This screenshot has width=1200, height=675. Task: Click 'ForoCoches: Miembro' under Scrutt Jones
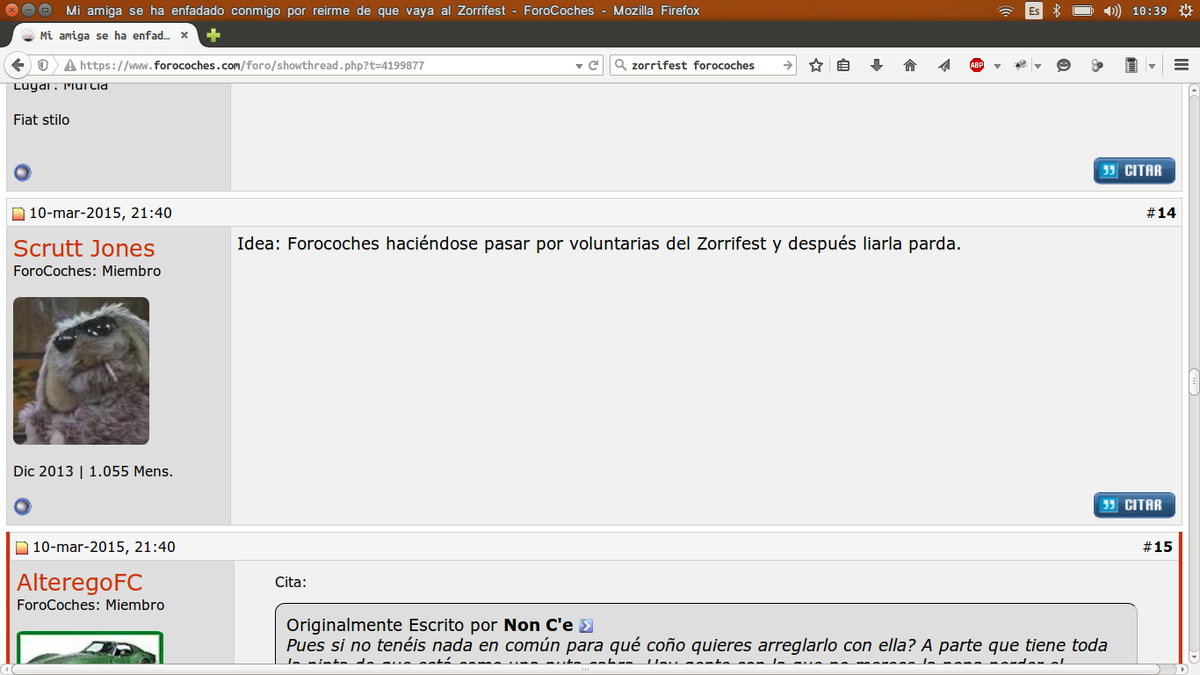87,272
